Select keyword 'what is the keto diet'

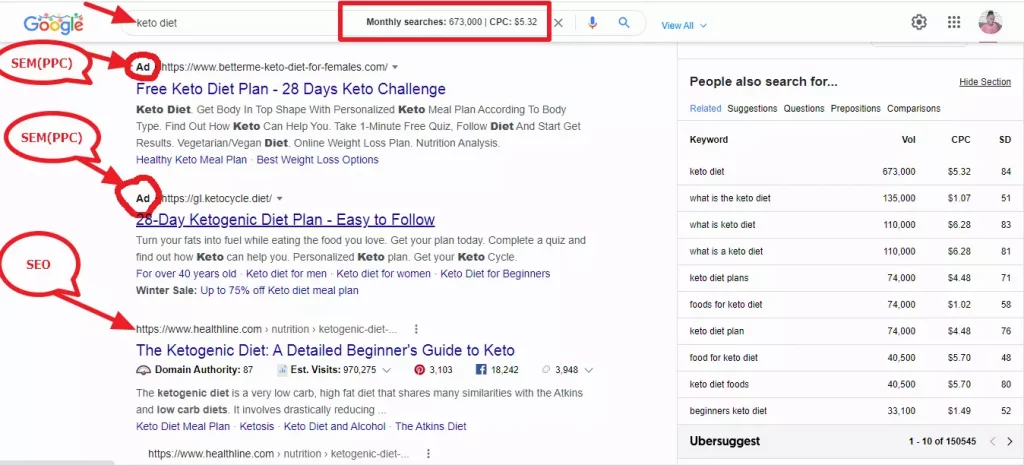tap(730, 198)
